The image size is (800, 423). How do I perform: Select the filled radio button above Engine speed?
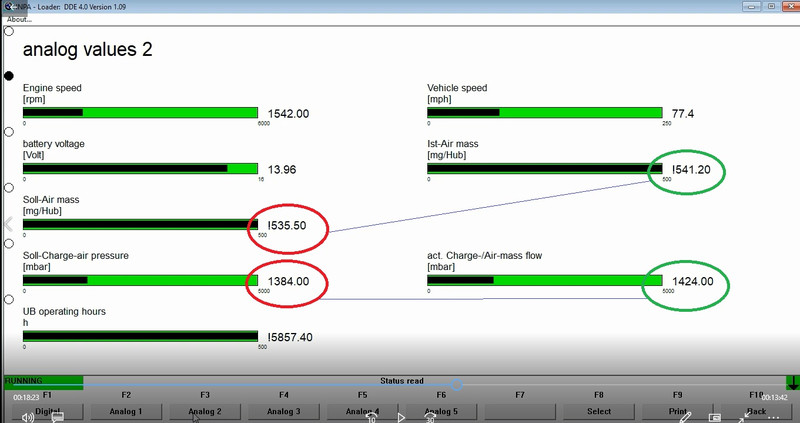9,76
